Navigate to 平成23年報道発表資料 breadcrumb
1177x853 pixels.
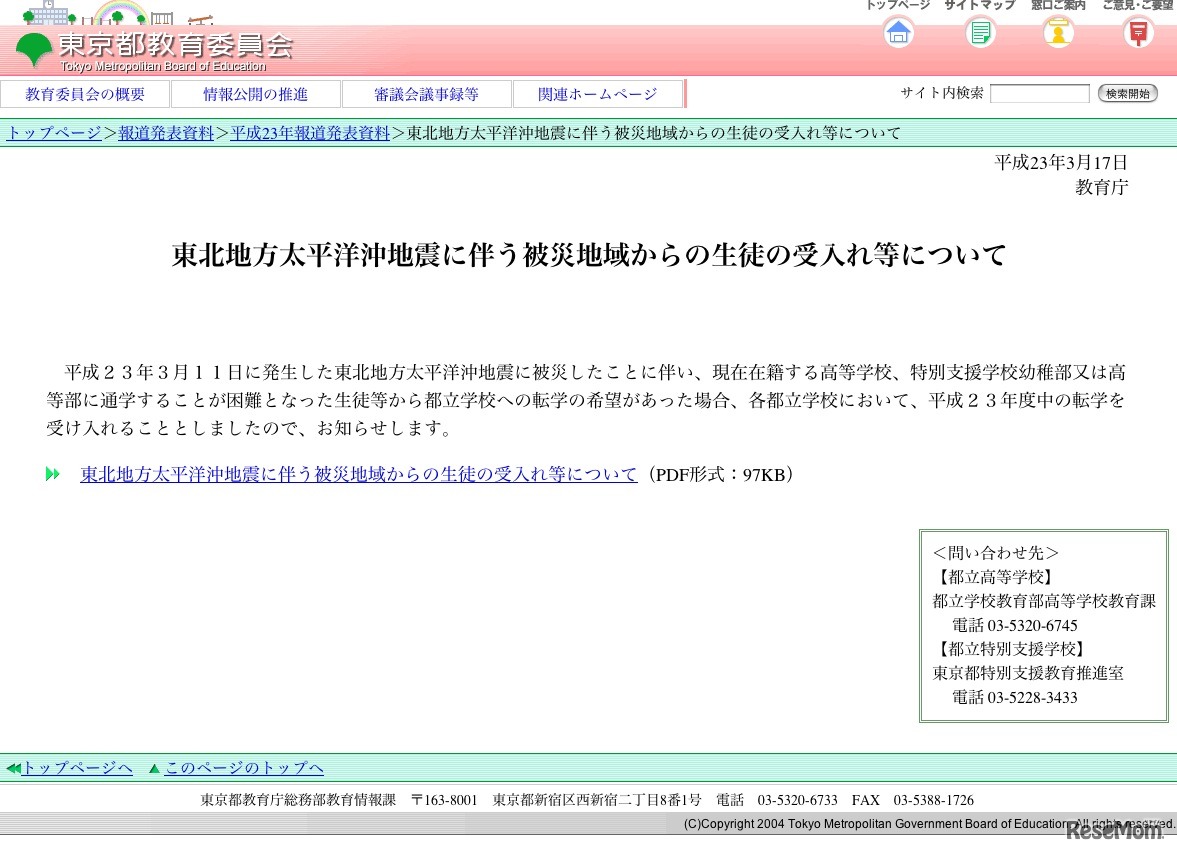pos(310,133)
